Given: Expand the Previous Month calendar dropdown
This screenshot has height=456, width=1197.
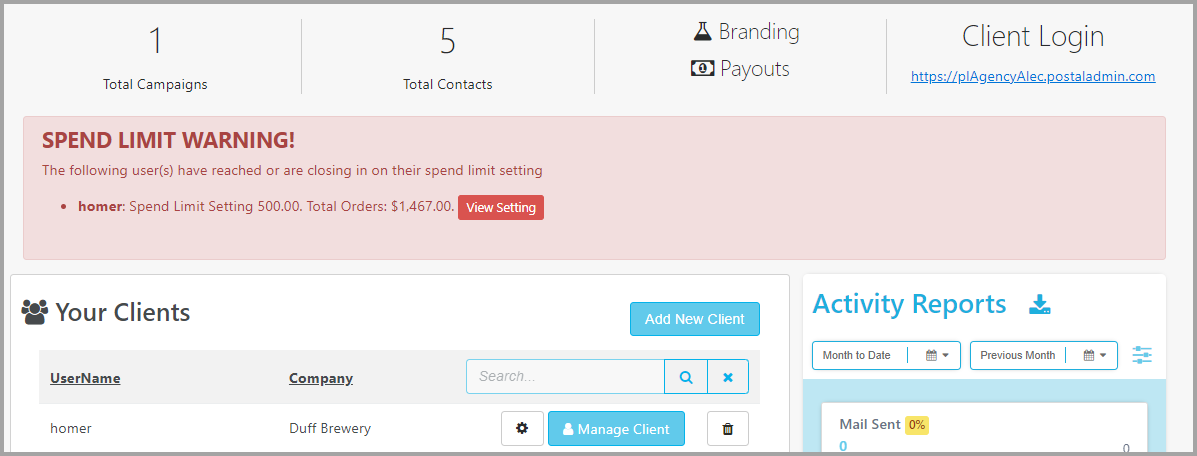Looking at the screenshot, I should point(1095,355).
